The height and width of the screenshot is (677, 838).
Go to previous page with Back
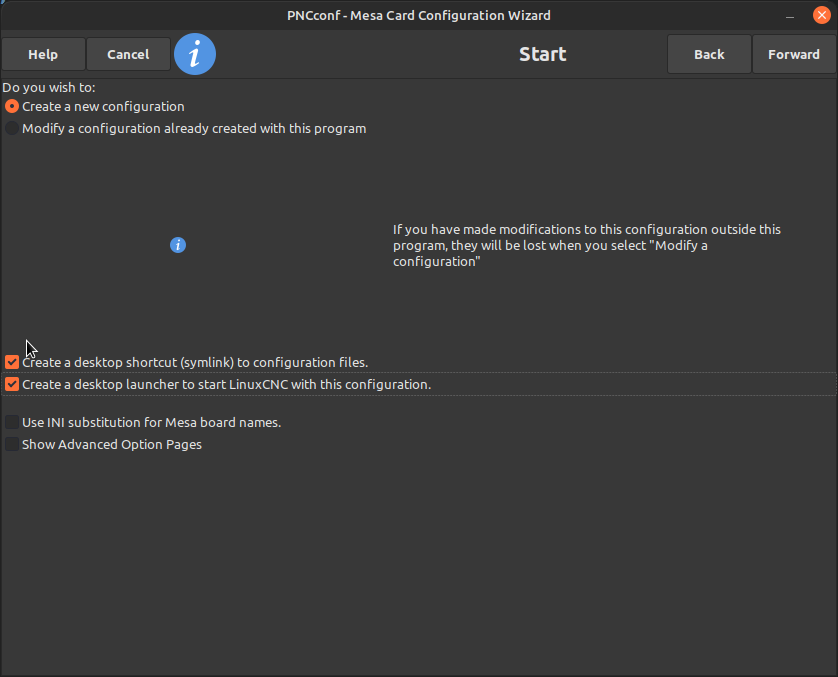click(x=709, y=55)
